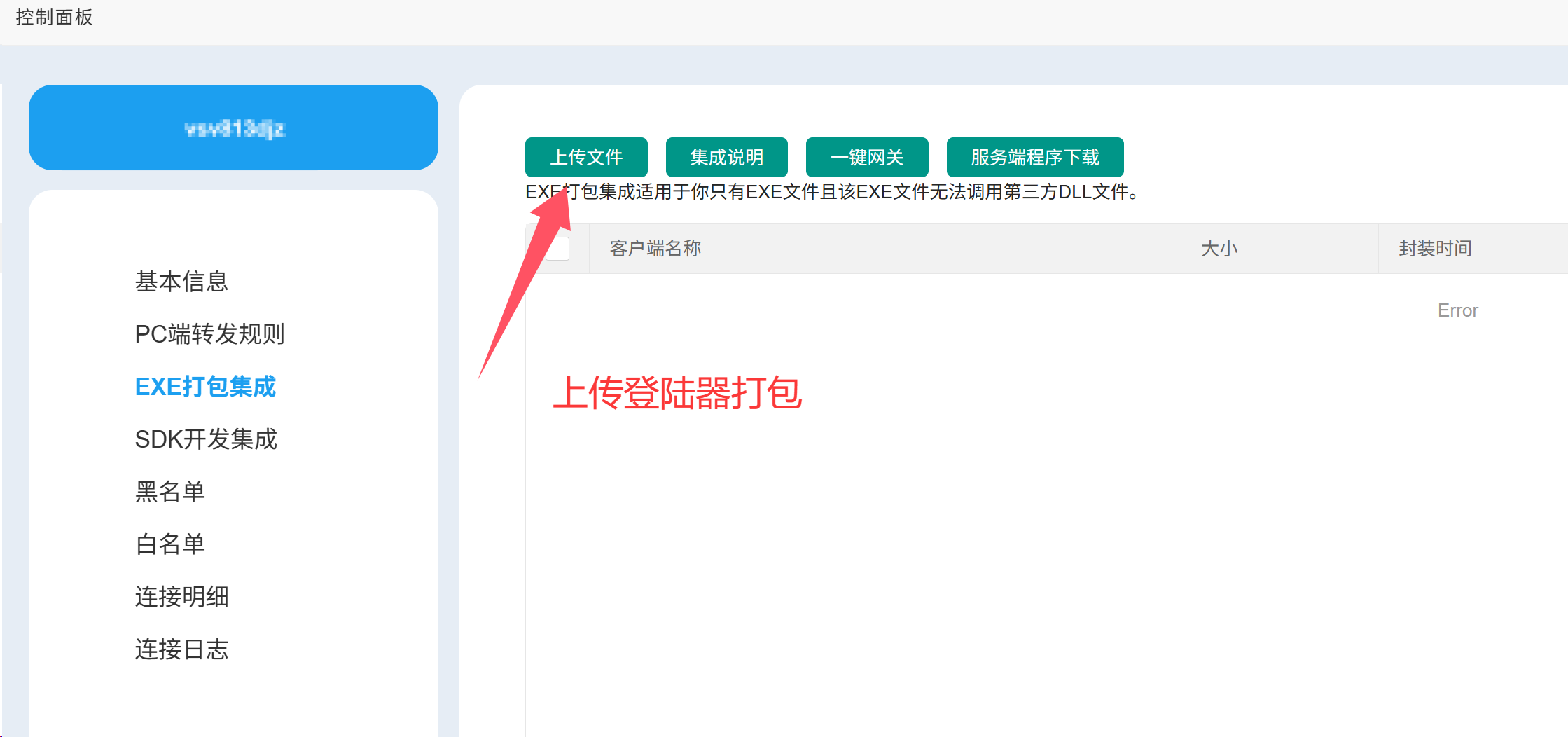Sort by the 客户端名称 column header
Image resolution: width=1568 pixels, height=737 pixels.
[x=653, y=248]
